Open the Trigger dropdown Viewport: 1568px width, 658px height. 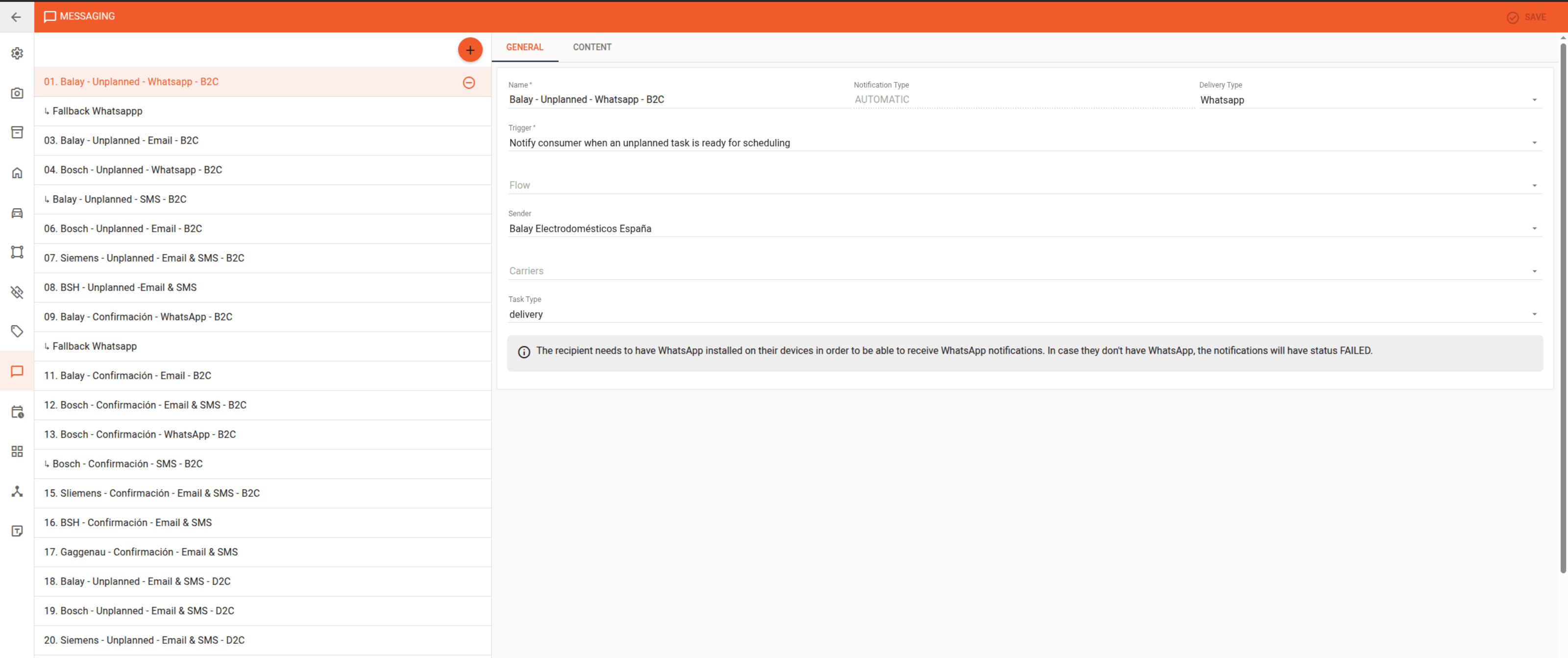pos(1025,143)
